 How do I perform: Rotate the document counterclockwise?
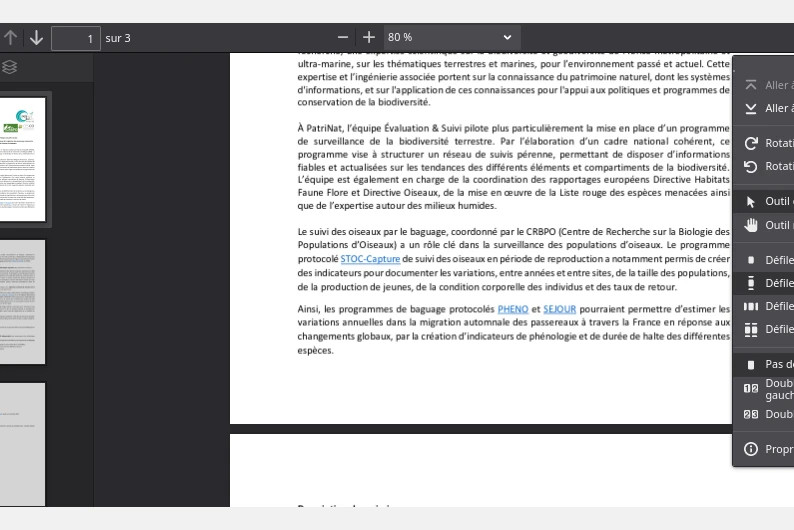(x=765, y=166)
